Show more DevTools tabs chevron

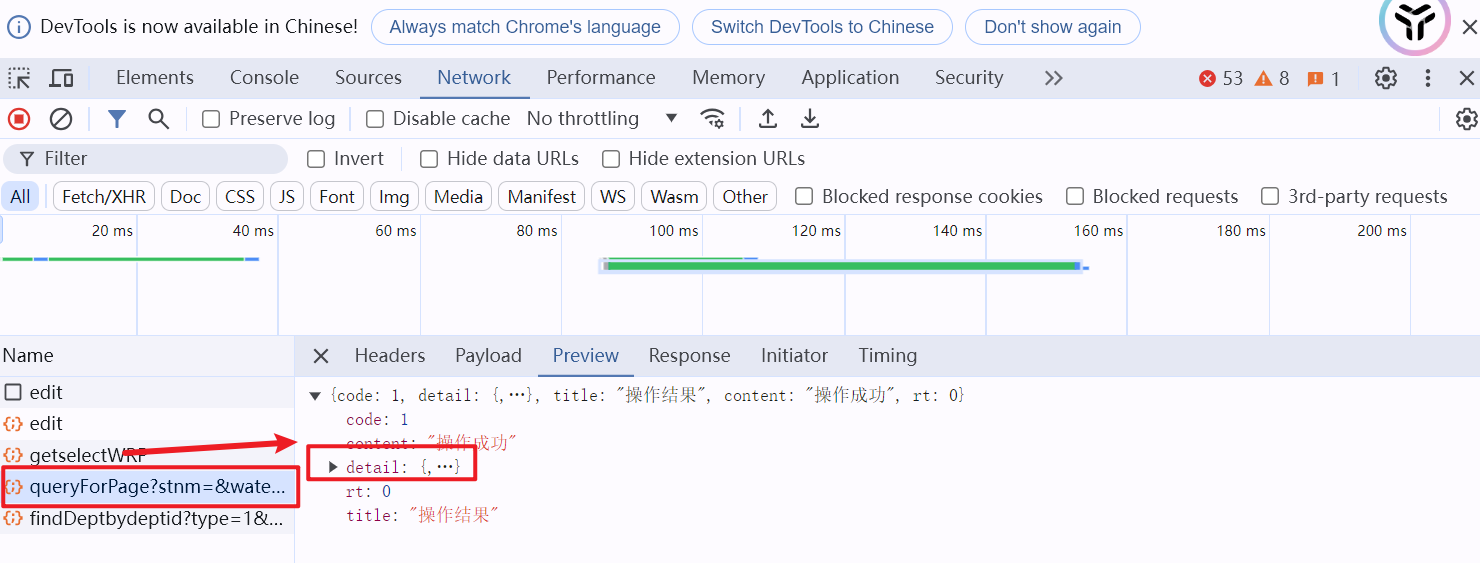1053,78
